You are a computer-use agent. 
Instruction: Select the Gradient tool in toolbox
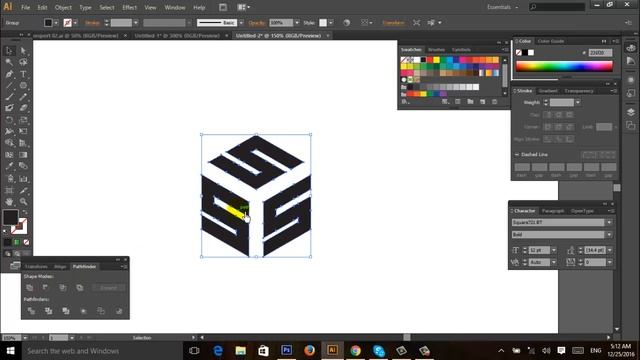tap(23, 155)
